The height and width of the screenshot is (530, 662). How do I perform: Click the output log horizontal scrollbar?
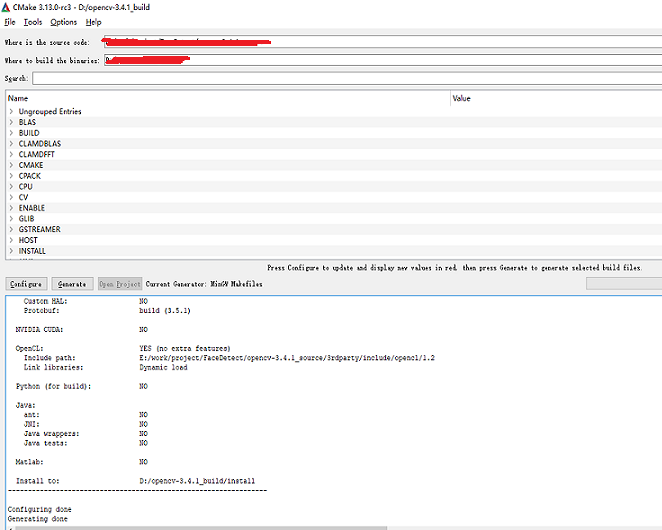point(201,528)
